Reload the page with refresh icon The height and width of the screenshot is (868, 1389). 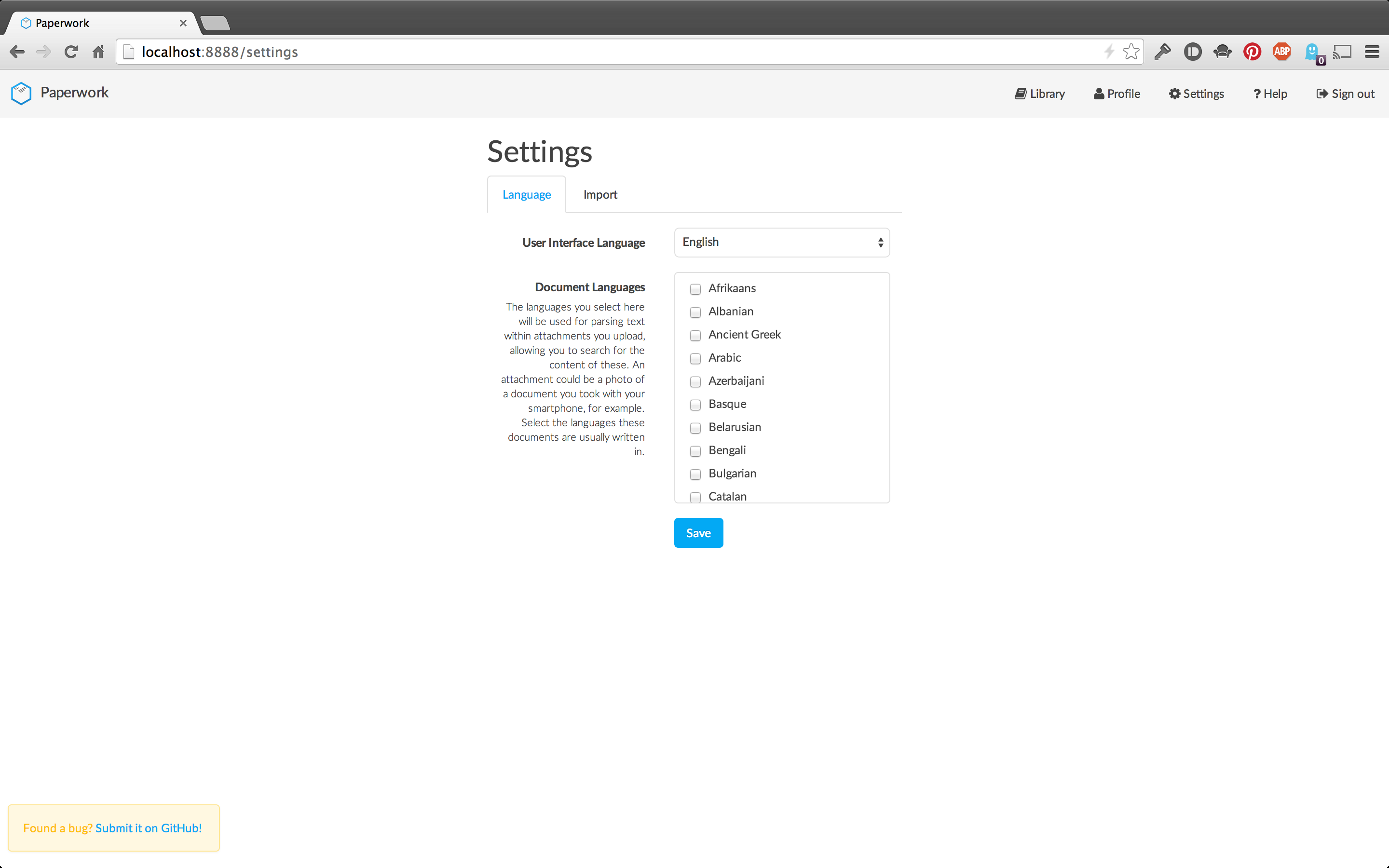70,52
